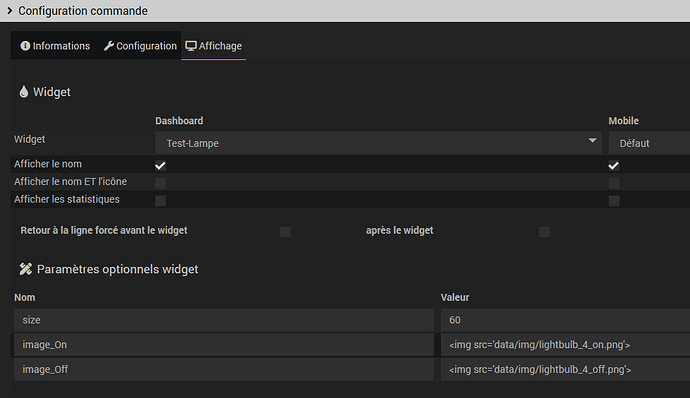Click the Configuration commande title text
The height and width of the screenshot is (398, 690).
pyautogui.click(x=83, y=11)
